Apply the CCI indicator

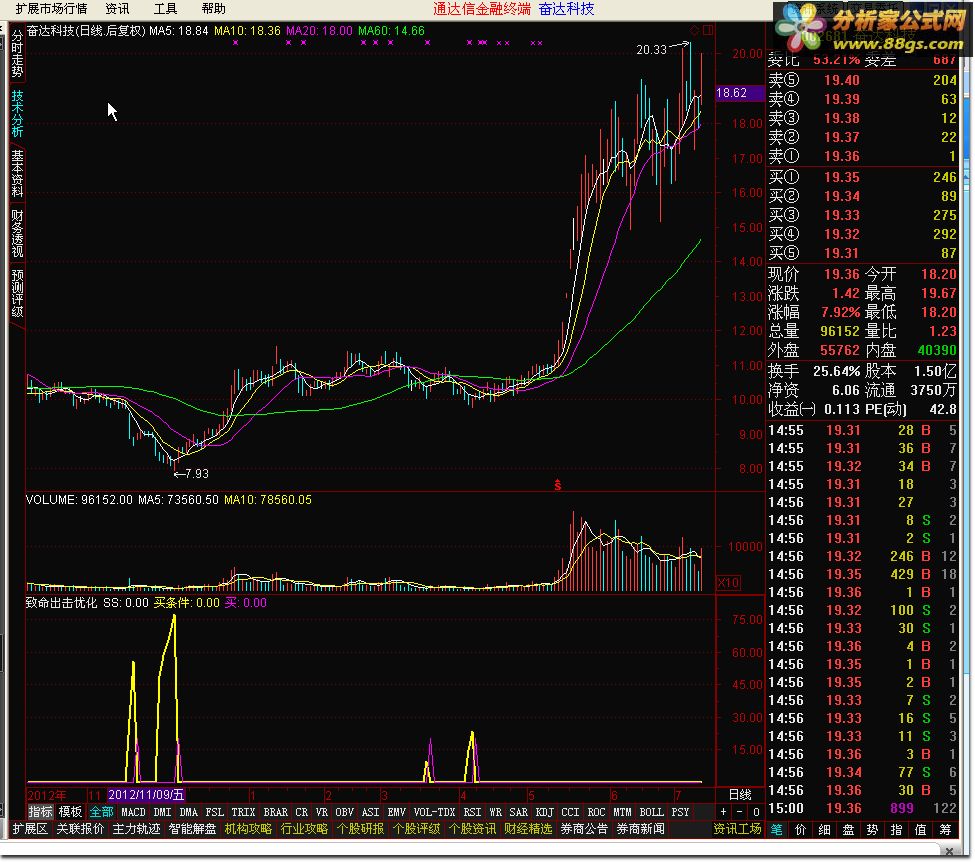coord(570,812)
